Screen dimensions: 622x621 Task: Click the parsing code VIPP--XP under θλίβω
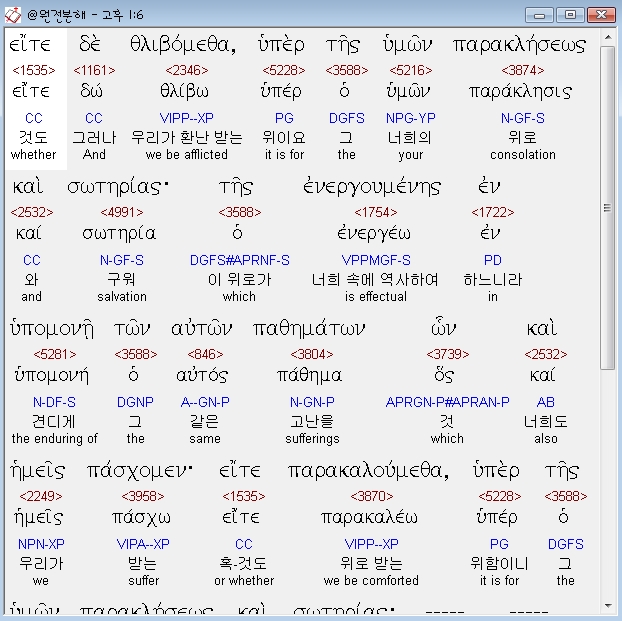[186, 118]
